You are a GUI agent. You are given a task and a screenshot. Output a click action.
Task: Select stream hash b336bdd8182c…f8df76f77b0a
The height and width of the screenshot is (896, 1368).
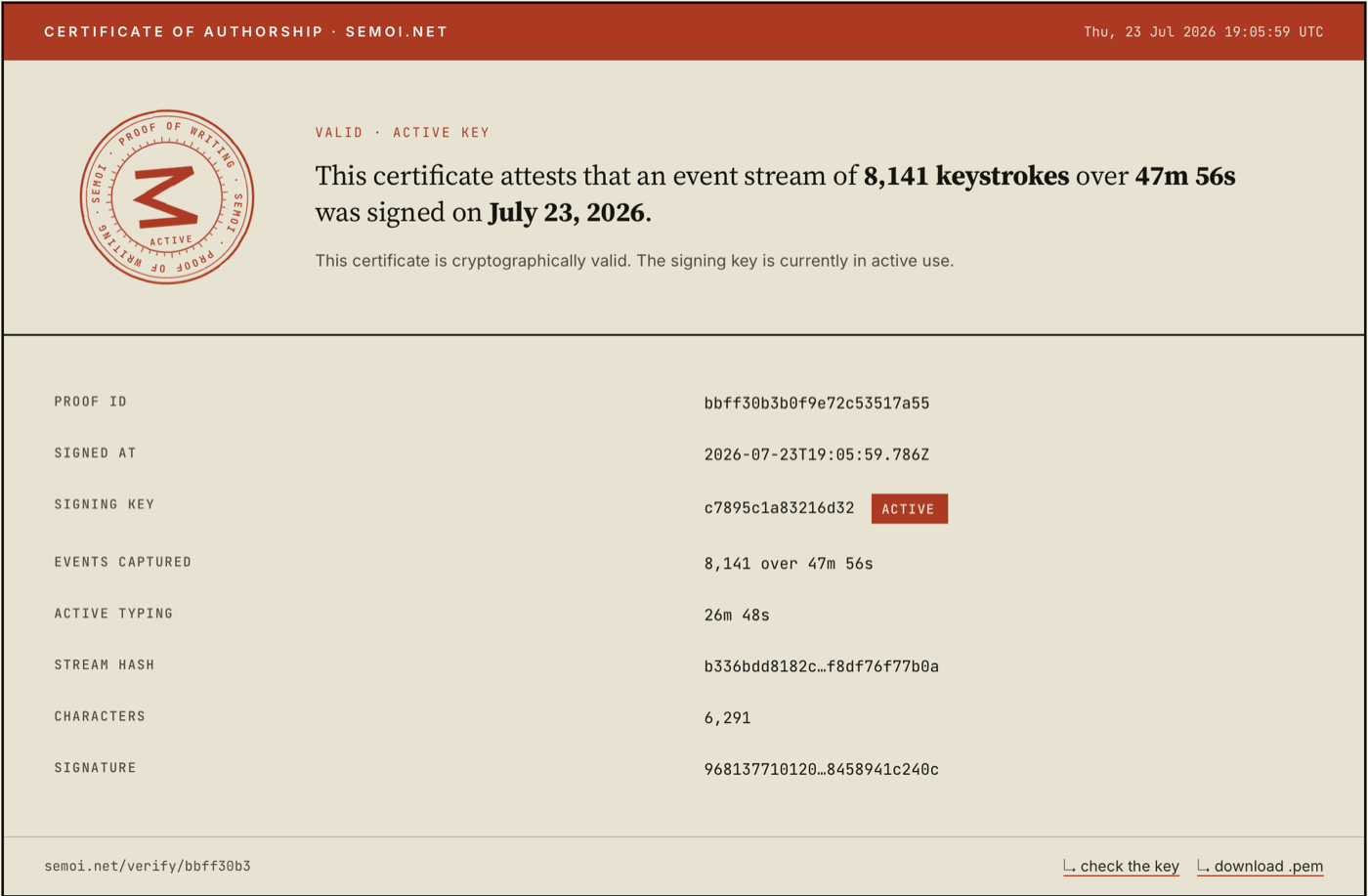click(822, 666)
